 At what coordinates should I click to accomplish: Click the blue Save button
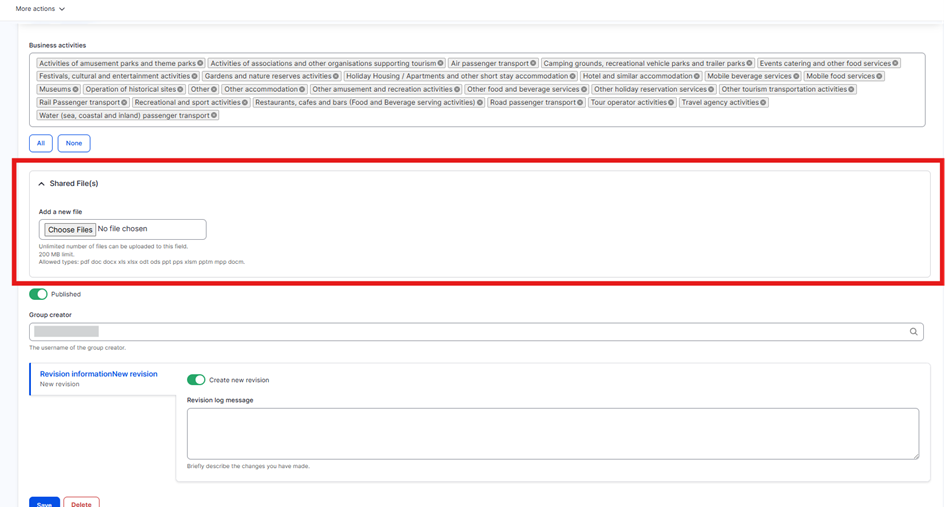click(x=44, y=503)
